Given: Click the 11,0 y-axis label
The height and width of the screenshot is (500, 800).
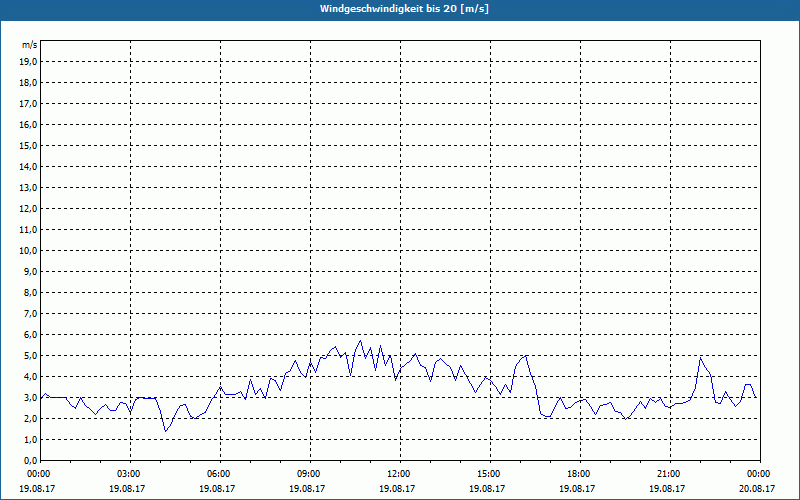Looking at the screenshot, I should [28, 230].
